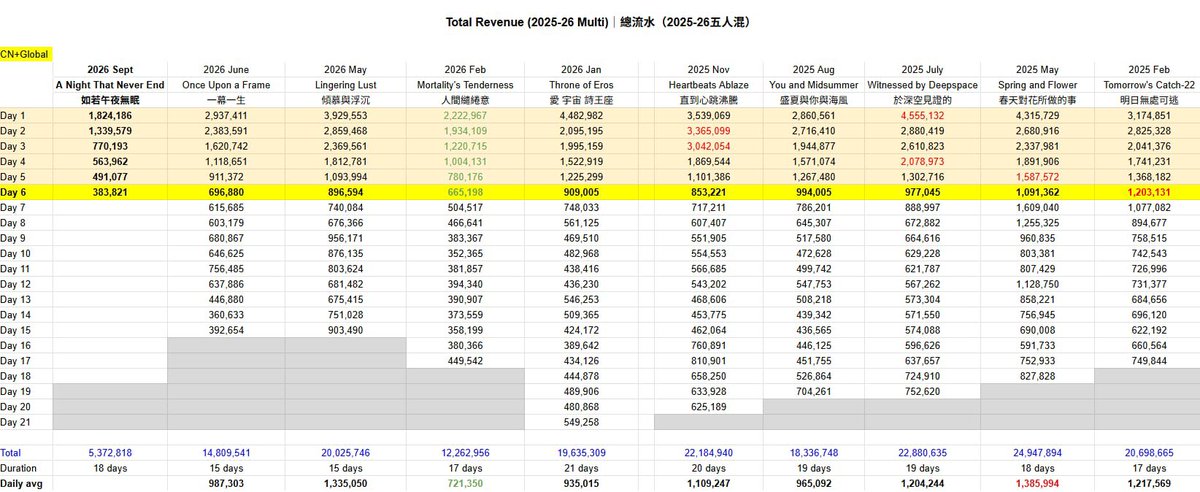
Task: Click the 'Duration' row label
Action: (19, 467)
